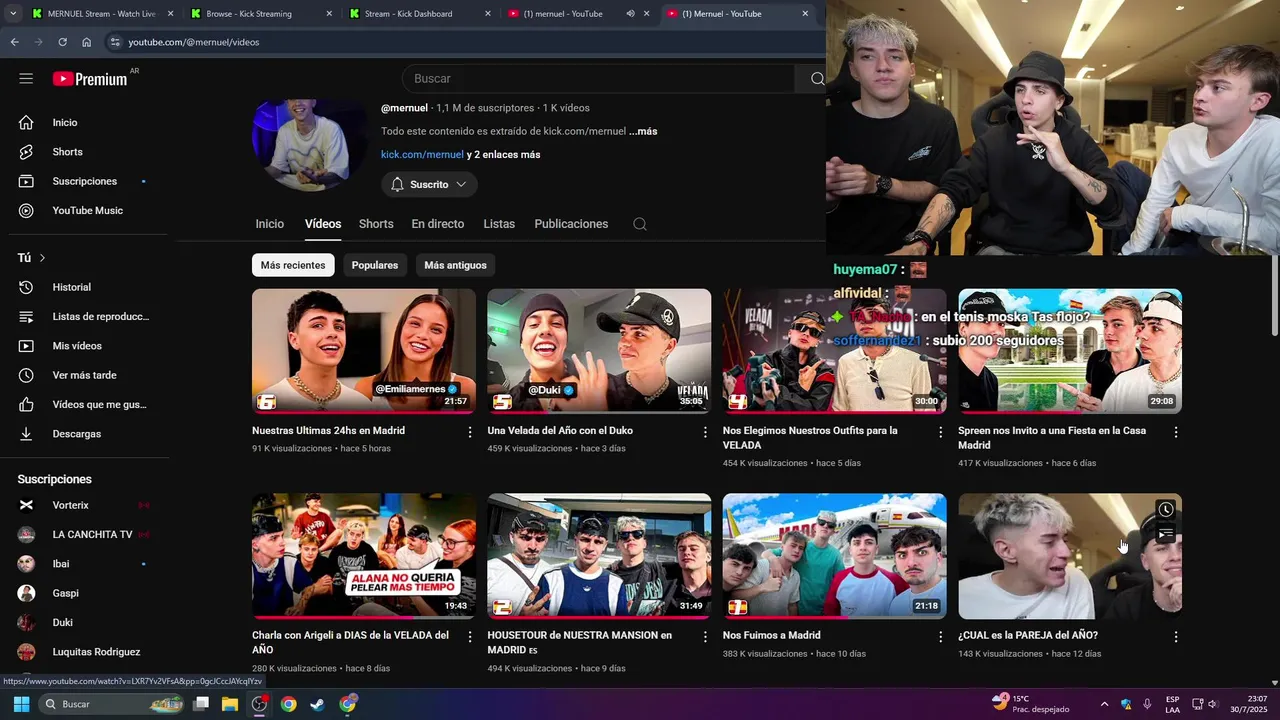The height and width of the screenshot is (720, 1280).
Task: Open options for Nuestras Ultimas 24hs en Madrid
Action: pyautogui.click(x=470, y=432)
